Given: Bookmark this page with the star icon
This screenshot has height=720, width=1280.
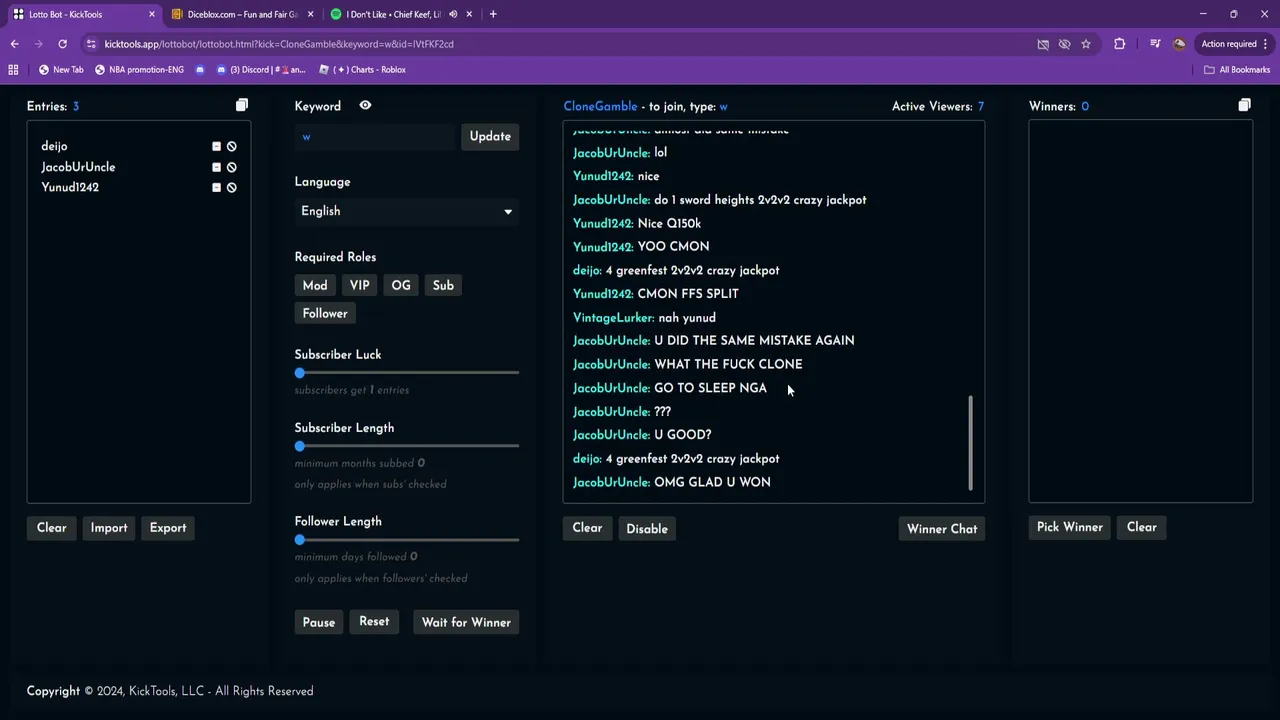Looking at the screenshot, I should [x=1085, y=44].
